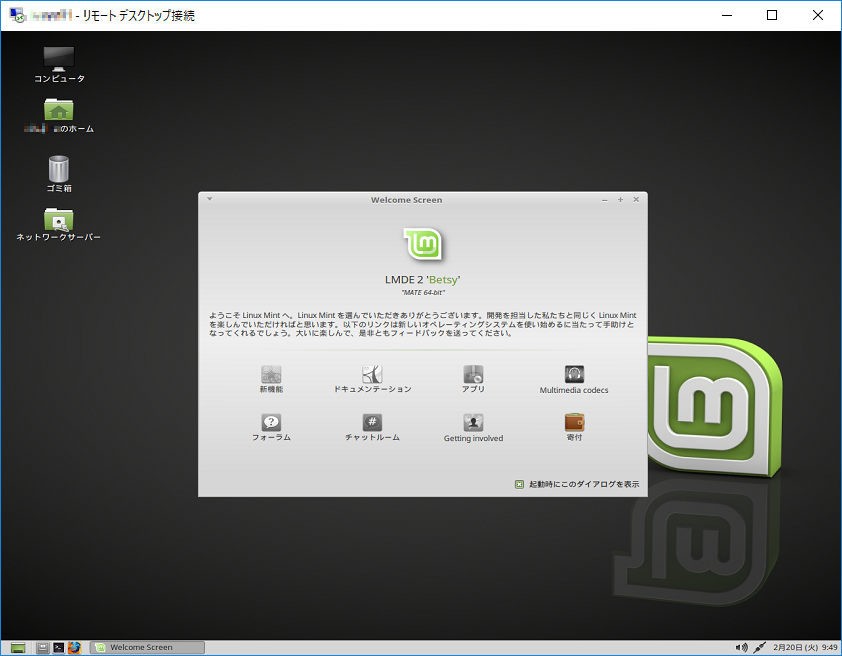Maximize the Welcome Screen window
The height and width of the screenshot is (656, 842).
[620, 200]
